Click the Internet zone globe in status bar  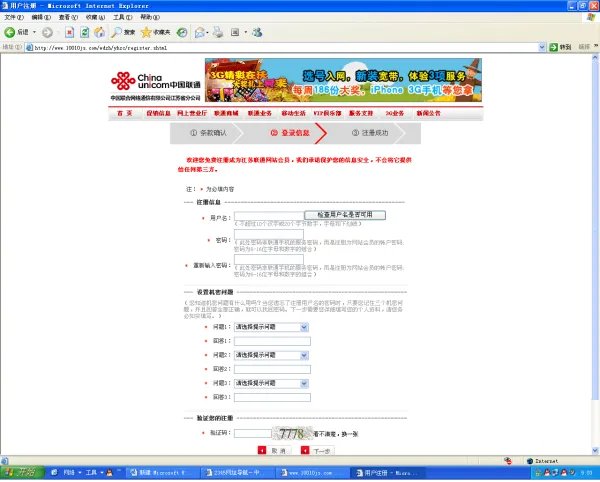(530, 461)
